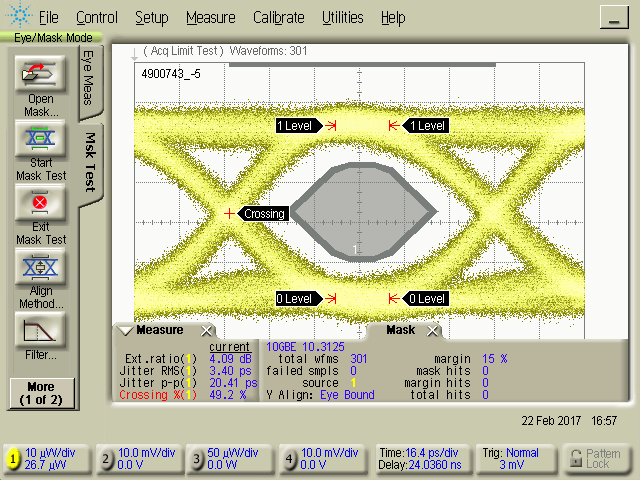The image size is (640, 480).
Task: Click the Pattern Lock padlock button
Action: coord(595,458)
